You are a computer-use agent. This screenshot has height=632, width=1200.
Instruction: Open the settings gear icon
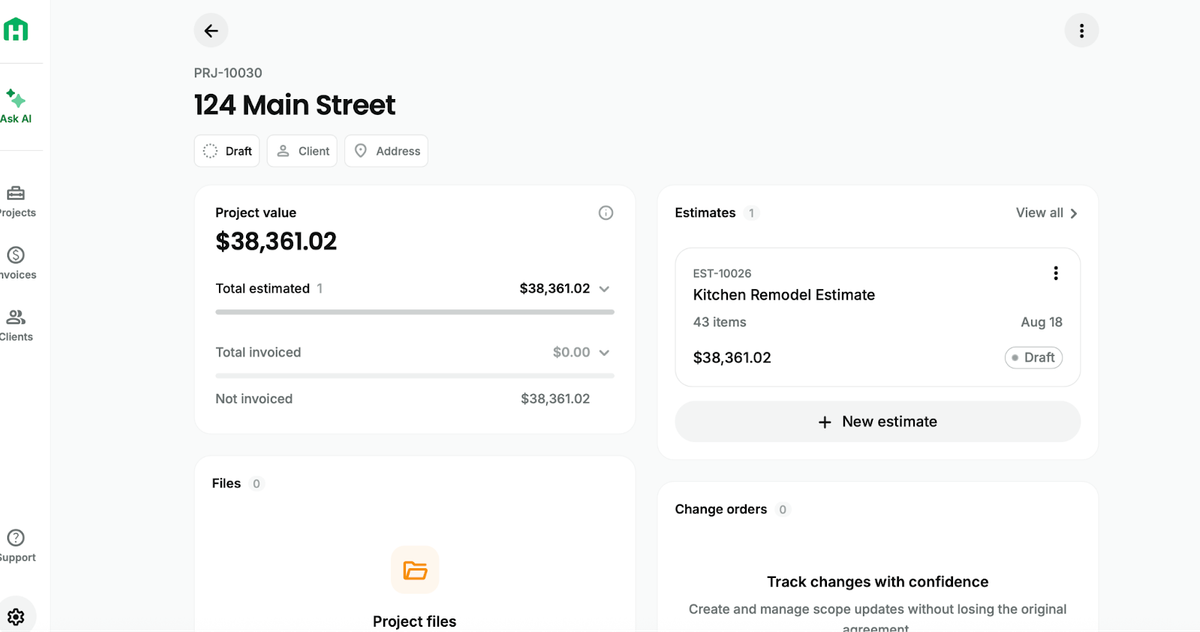point(16,616)
